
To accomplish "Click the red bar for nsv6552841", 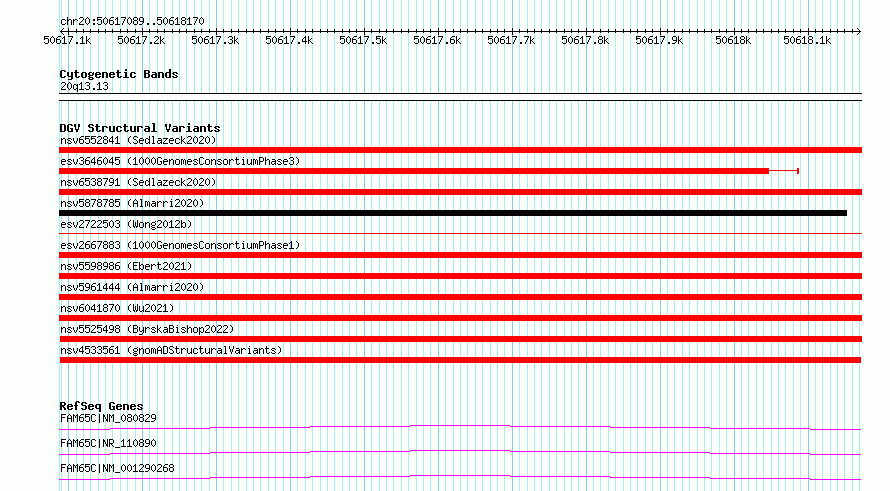I will 460,150.
